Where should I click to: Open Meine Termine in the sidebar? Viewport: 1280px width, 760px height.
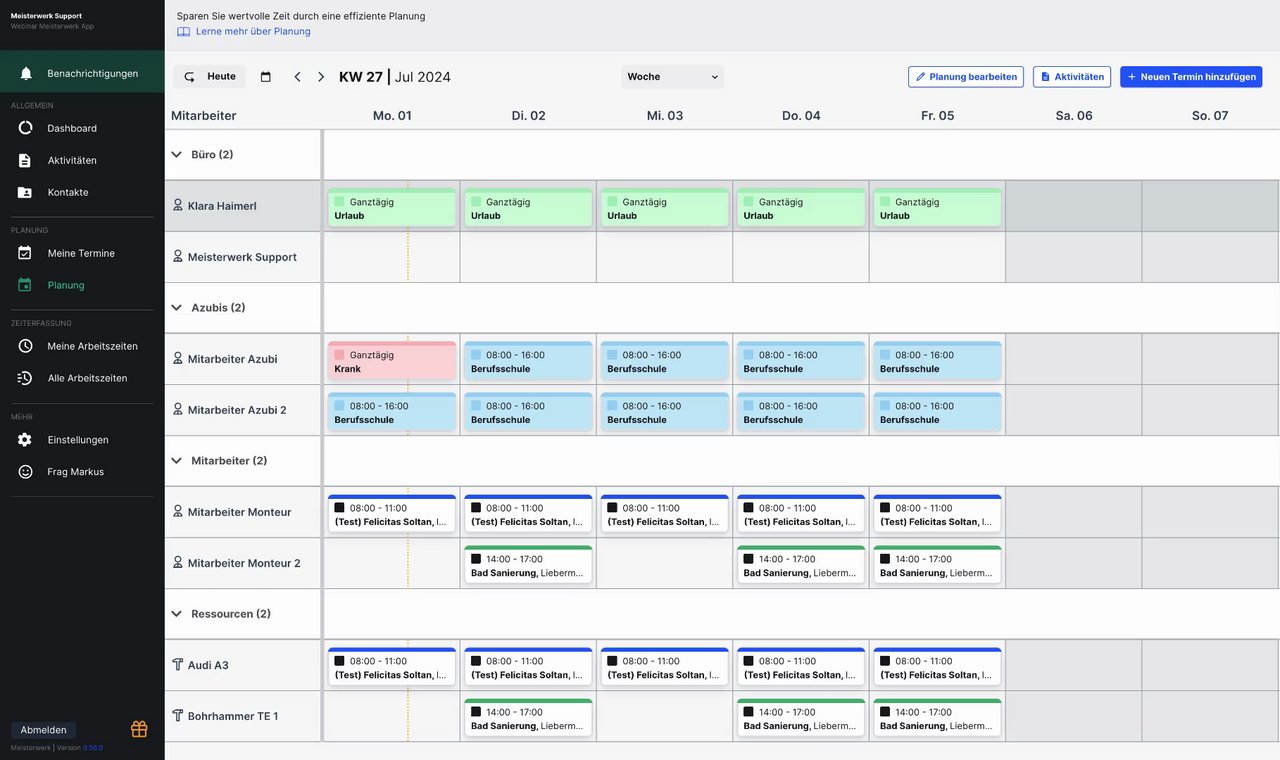click(x=81, y=253)
